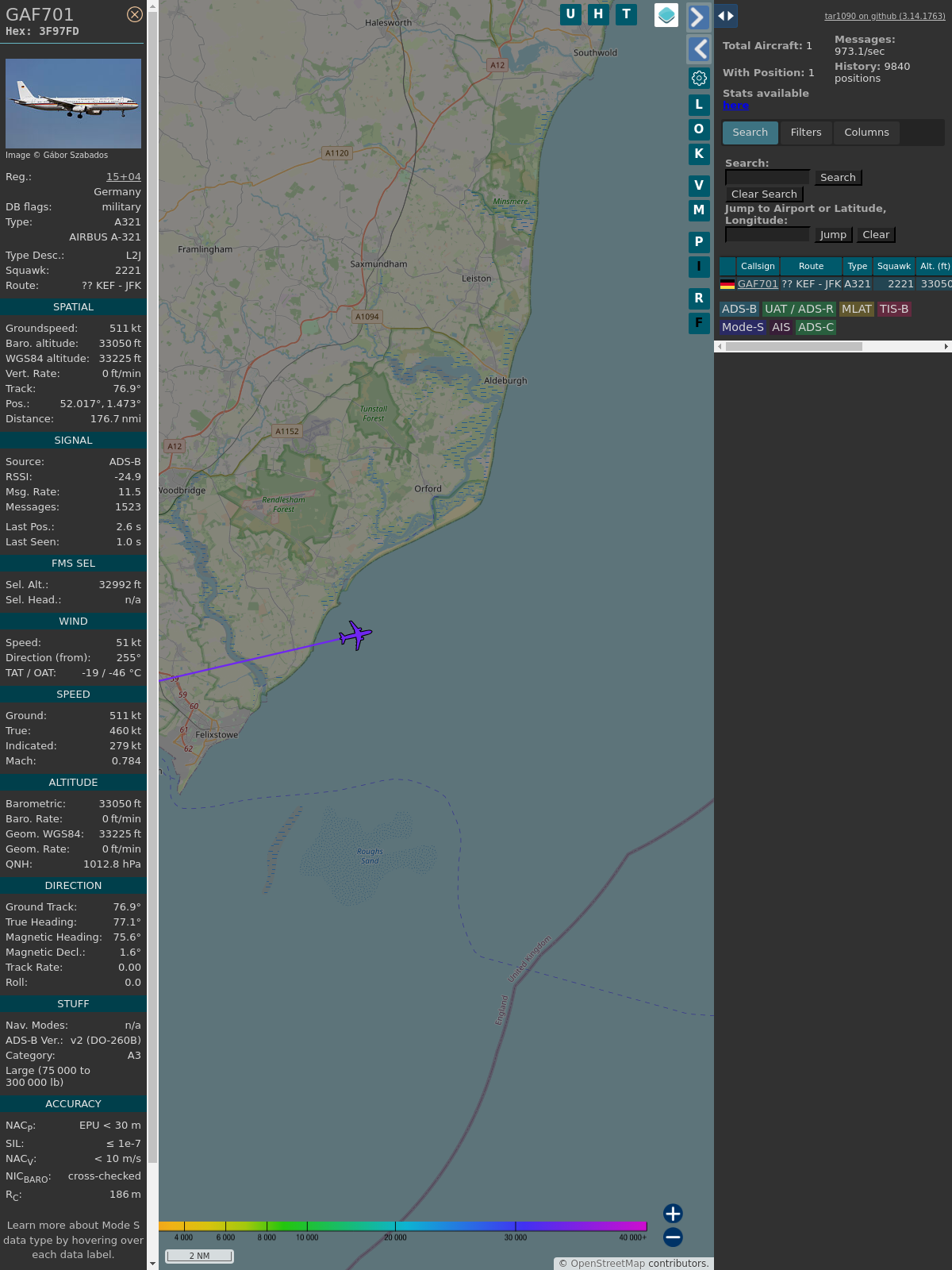Click scrollbar right arrow in table
The height and width of the screenshot is (1270, 952).
point(946,346)
